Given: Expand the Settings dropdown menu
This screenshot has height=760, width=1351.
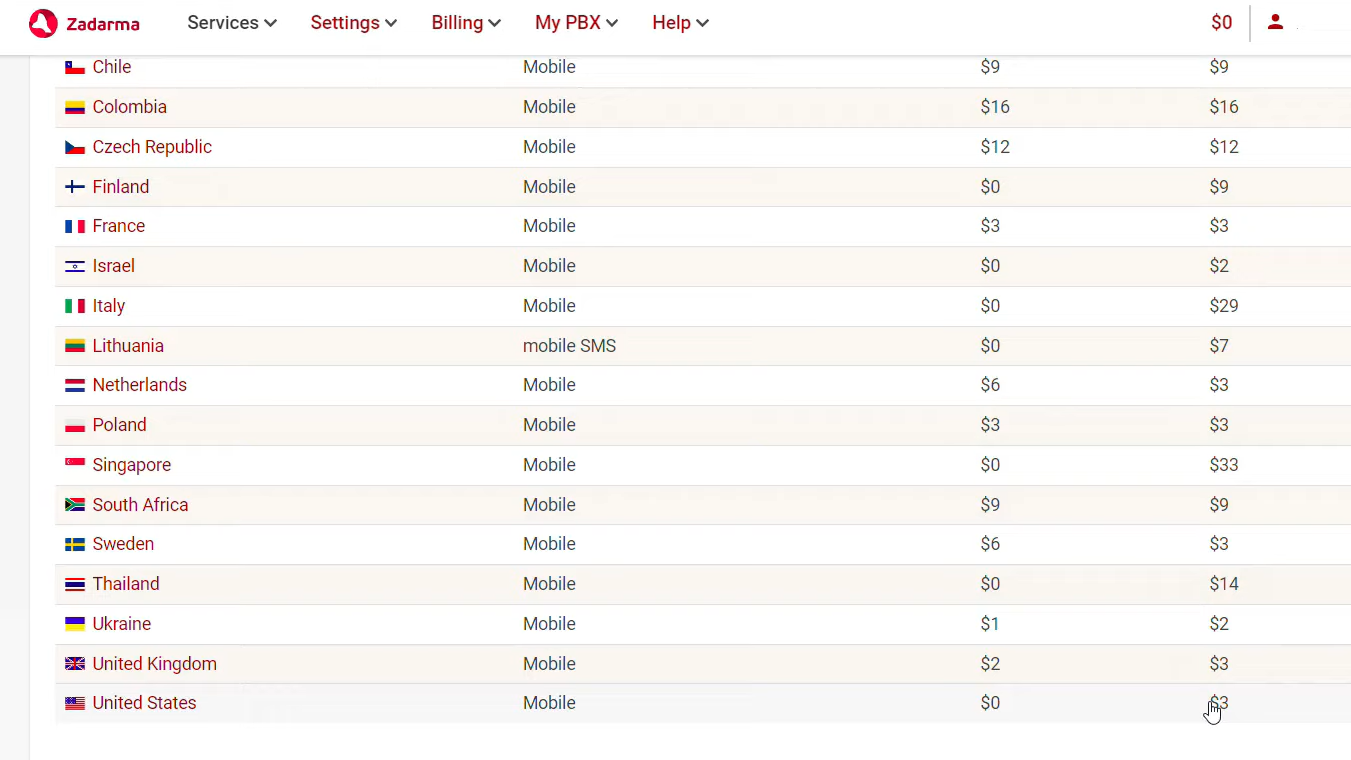Looking at the screenshot, I should point(353,23).
